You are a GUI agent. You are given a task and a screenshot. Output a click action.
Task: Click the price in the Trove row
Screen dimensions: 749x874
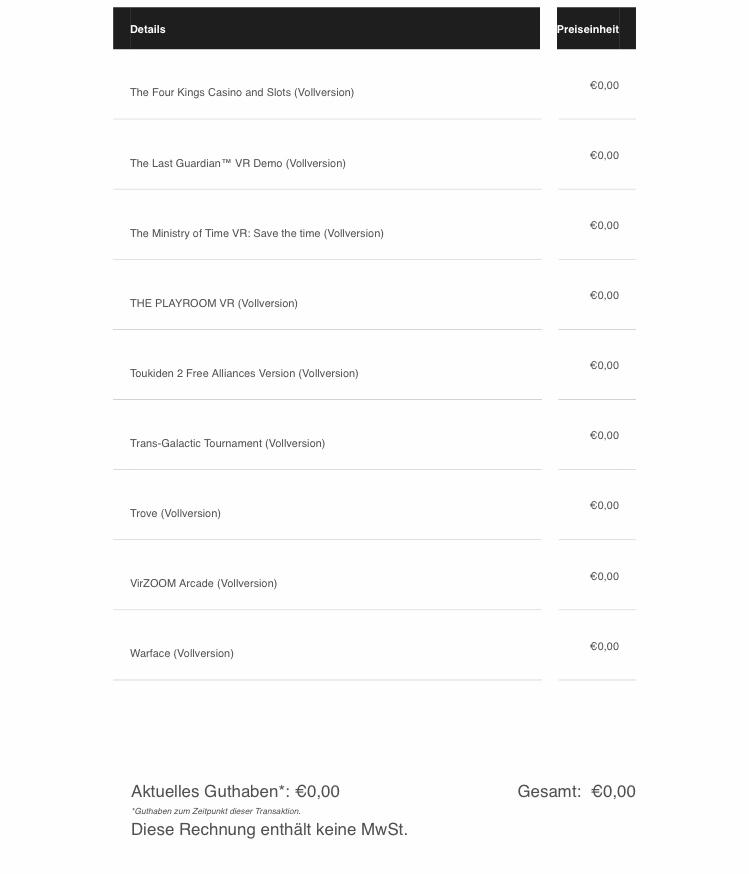(x=604, y=505)
